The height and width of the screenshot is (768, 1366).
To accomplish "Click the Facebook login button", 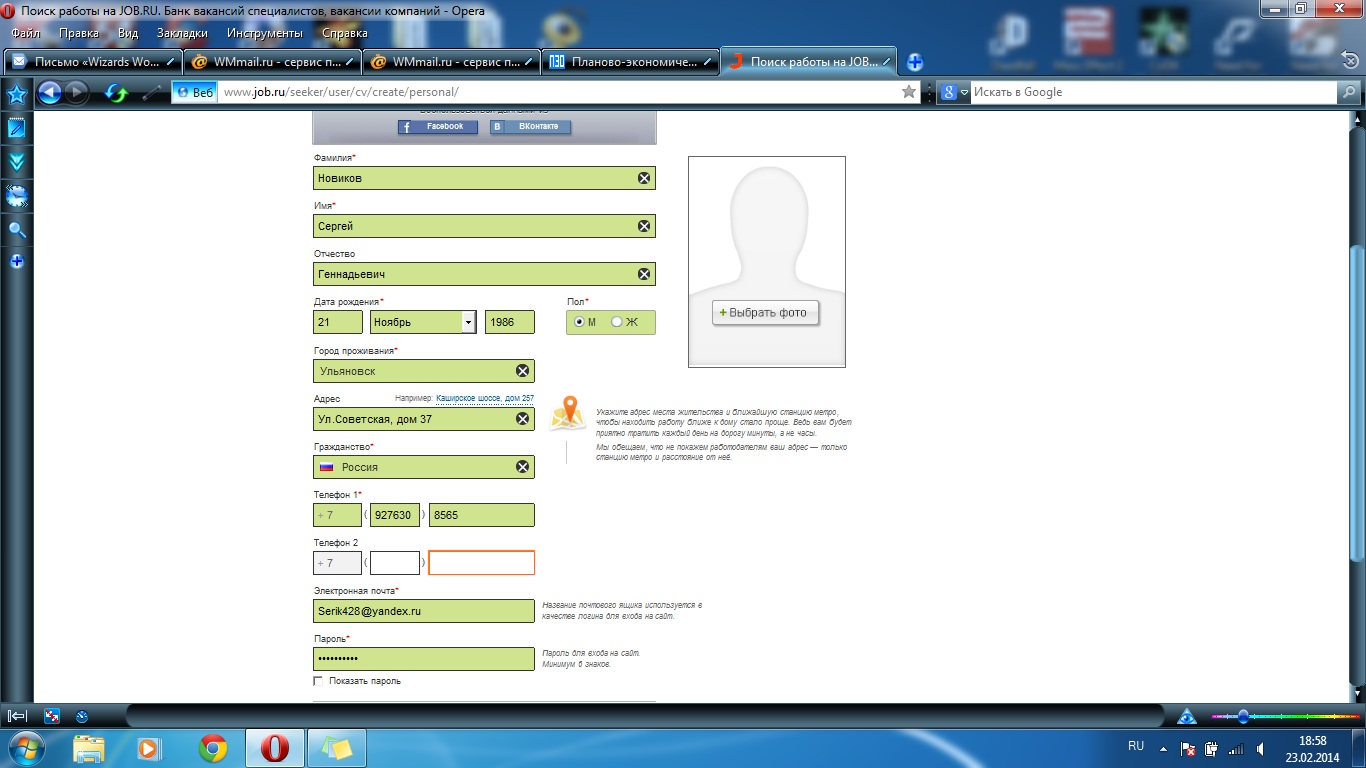I will [x=438, y=127].
